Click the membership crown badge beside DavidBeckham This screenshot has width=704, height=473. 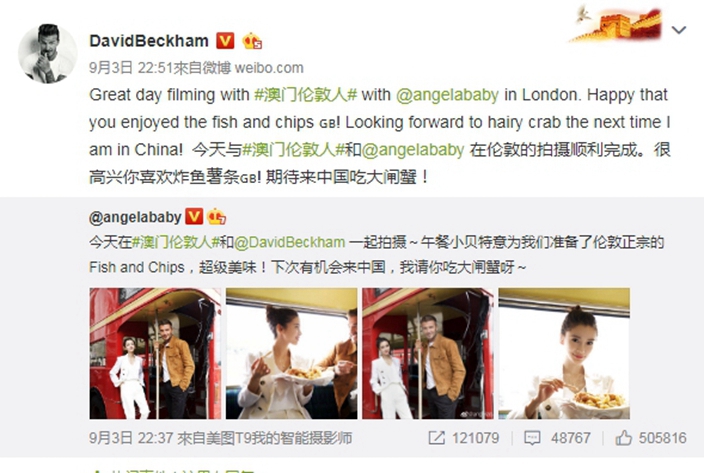[x=252, y=41]
